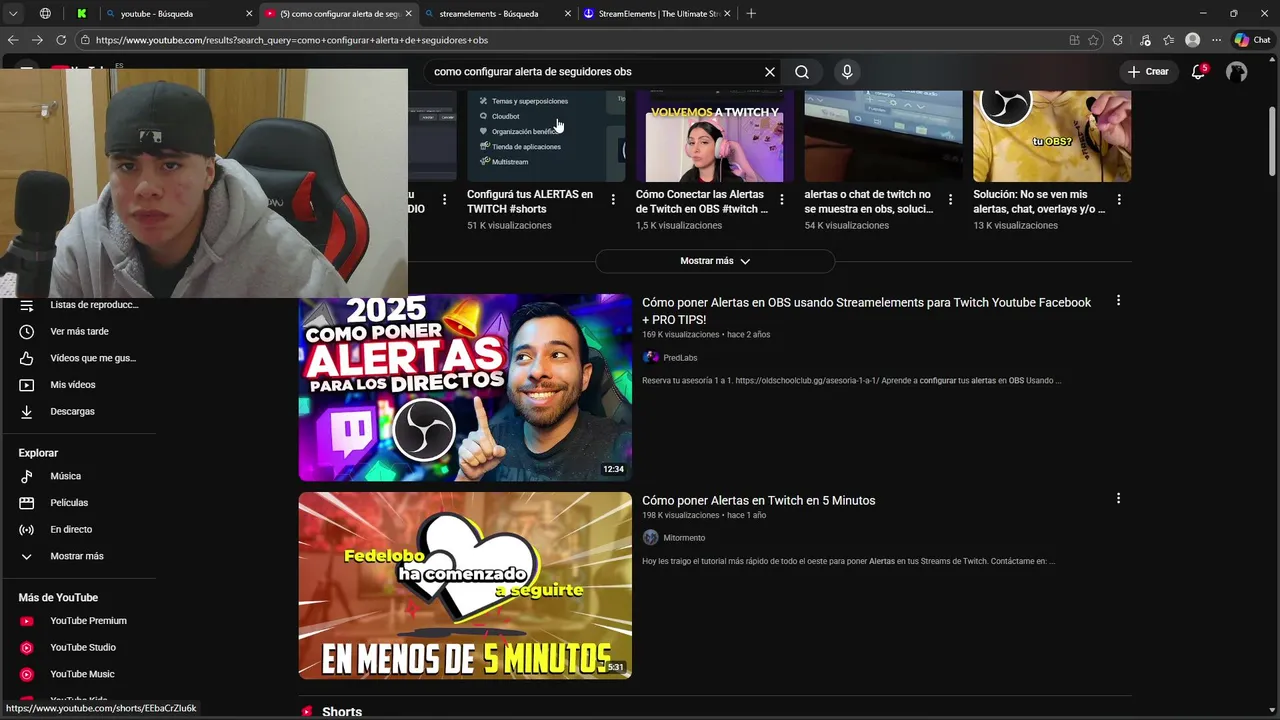Screen dimensions: 1280x720
Task: Open options for 'Cómo Conectar las Alertas' short
Action: coord(782,200)
